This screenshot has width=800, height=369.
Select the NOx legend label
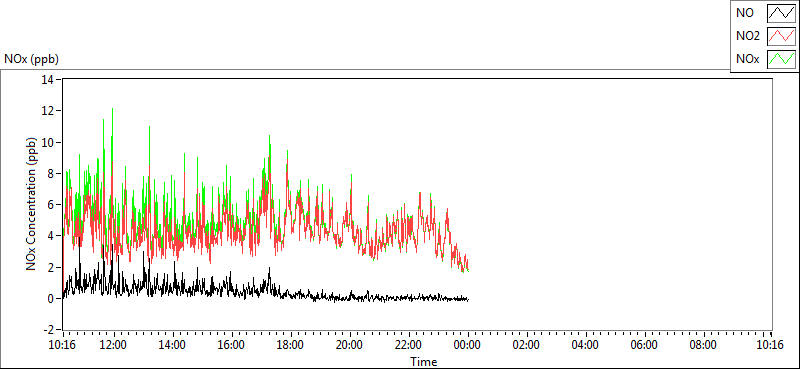(747, 59)
